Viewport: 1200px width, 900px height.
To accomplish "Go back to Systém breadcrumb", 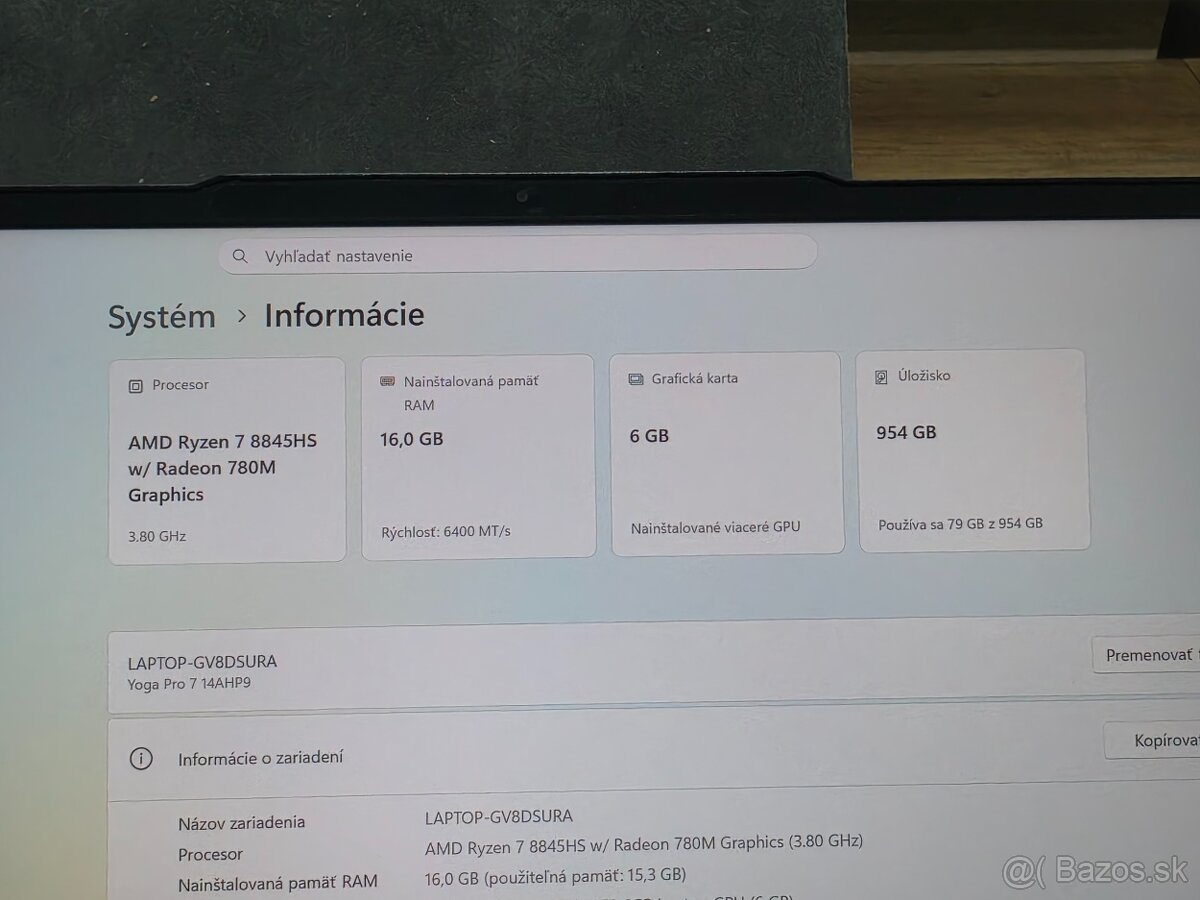I will (162, 317).
